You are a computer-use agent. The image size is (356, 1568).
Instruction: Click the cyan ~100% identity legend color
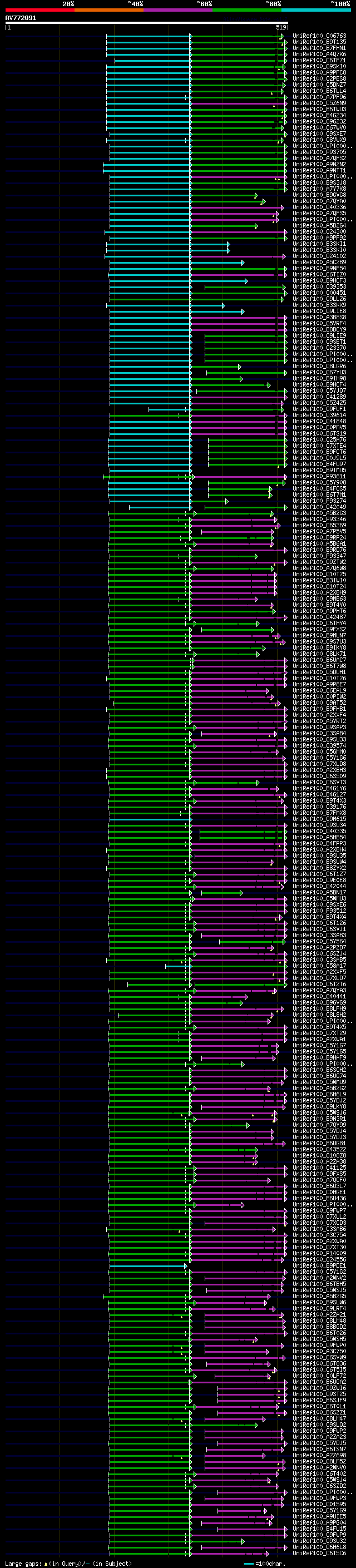tap(316, 10)
